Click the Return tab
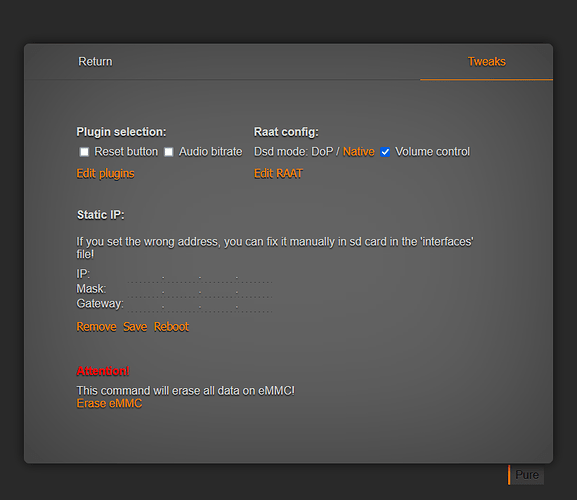The width and height of the screenshot is (577, 500). click(x=95, y=61)
